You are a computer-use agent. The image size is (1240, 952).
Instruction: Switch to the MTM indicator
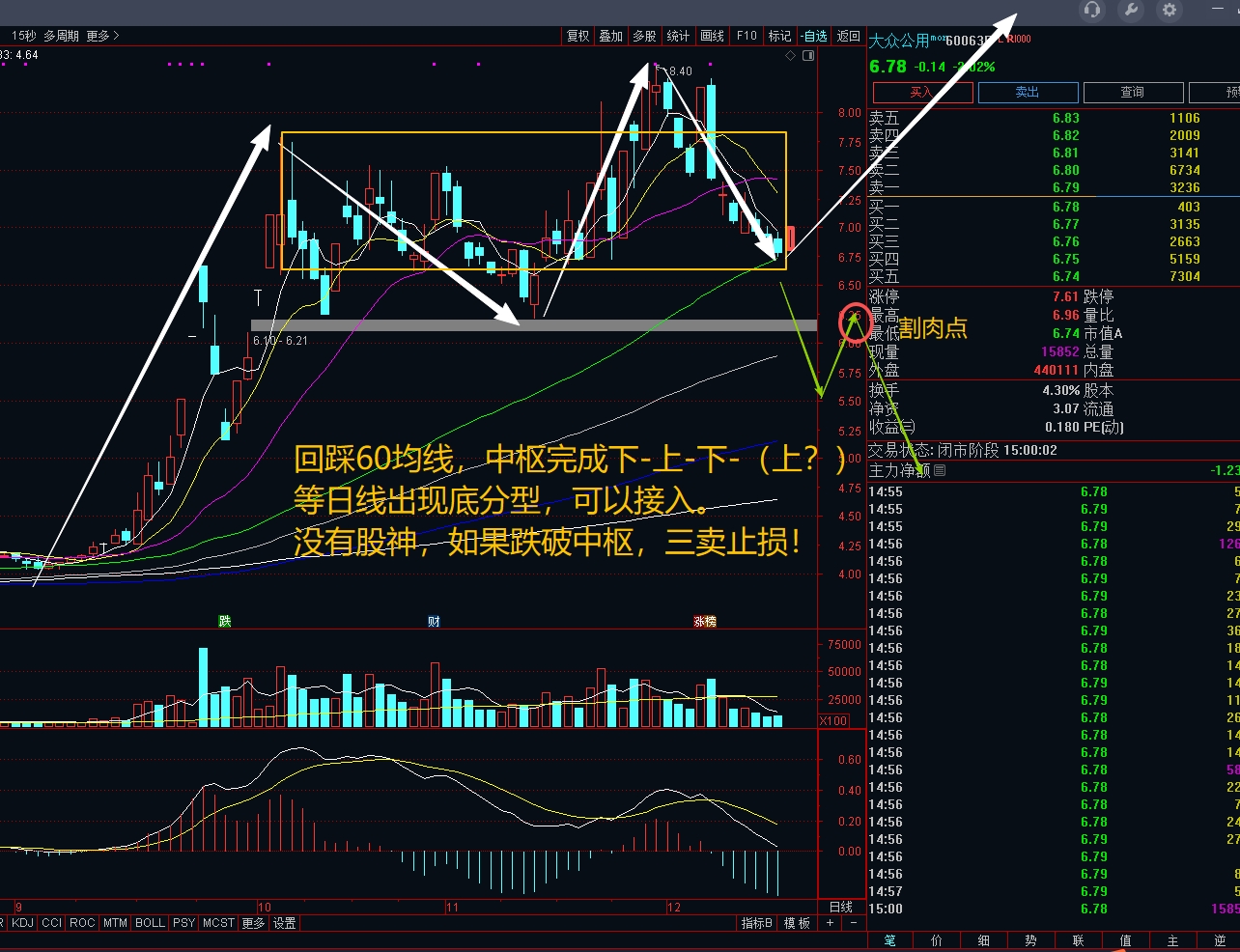[x=115, y=923]
